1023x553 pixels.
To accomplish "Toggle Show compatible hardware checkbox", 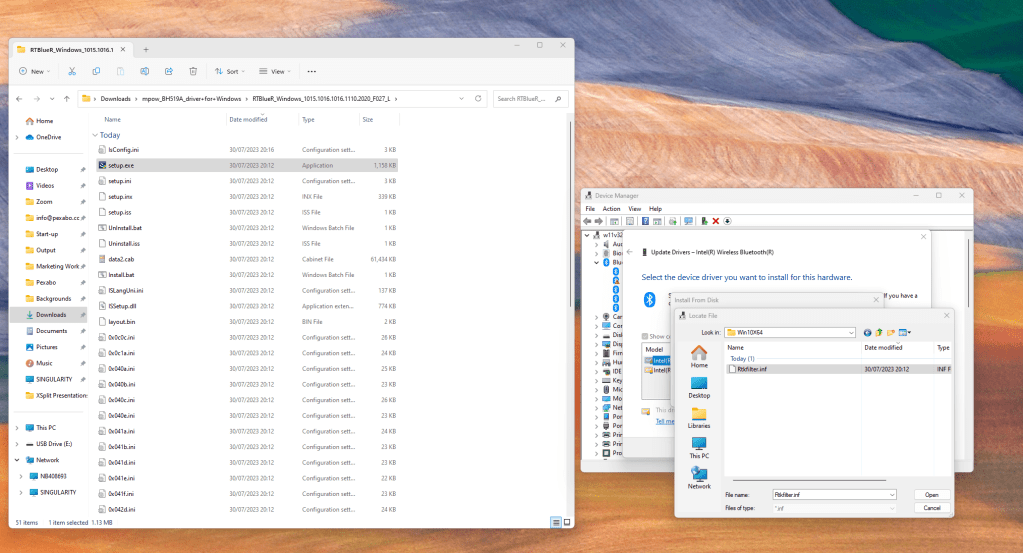I will [645, 336].
